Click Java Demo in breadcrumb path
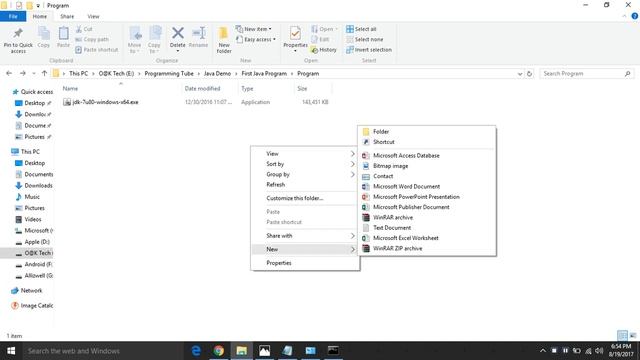The width and height of the screenshot is (640, 360). (x=218, y=73)
